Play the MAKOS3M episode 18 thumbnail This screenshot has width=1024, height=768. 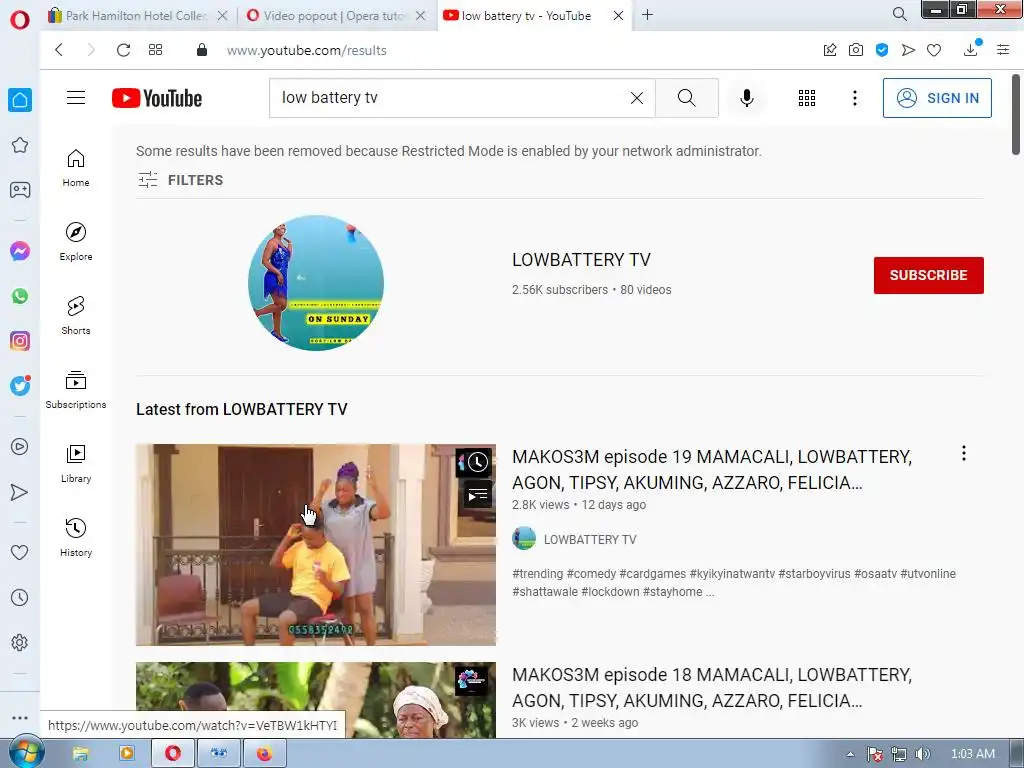315,700
